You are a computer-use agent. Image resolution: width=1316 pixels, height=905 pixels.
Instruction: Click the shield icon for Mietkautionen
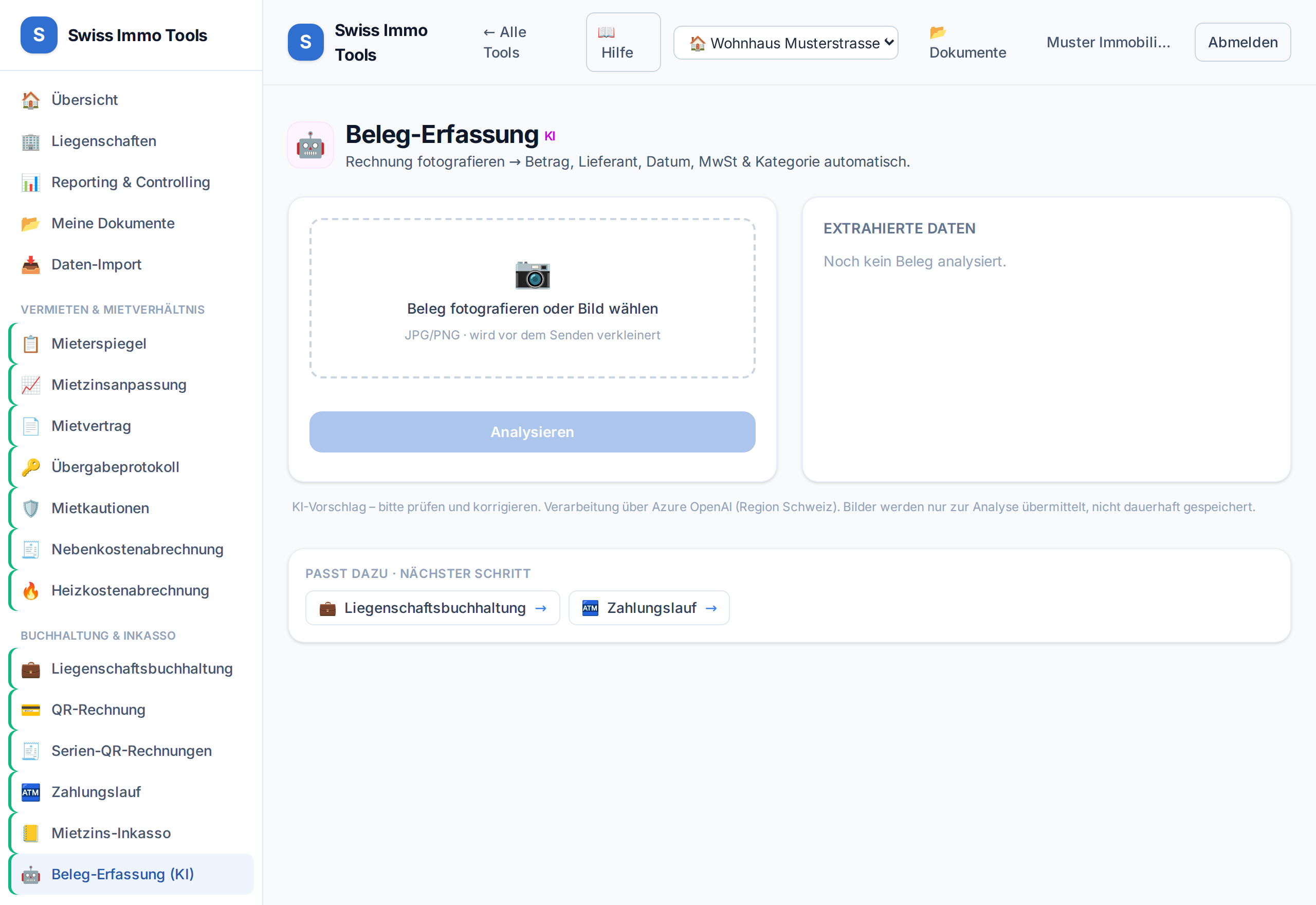point(31,508)
